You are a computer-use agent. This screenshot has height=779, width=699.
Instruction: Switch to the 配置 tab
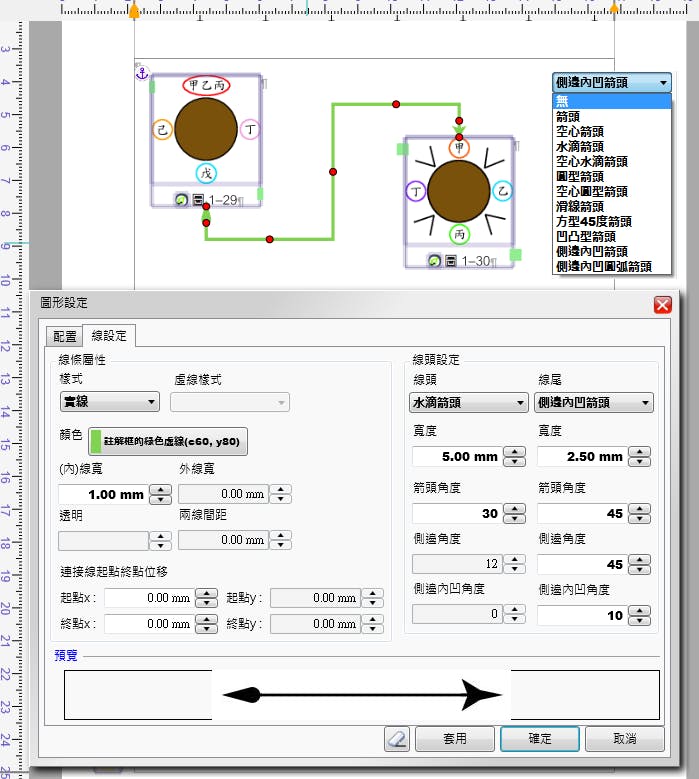pyautogui.click(x=63, y=336)
